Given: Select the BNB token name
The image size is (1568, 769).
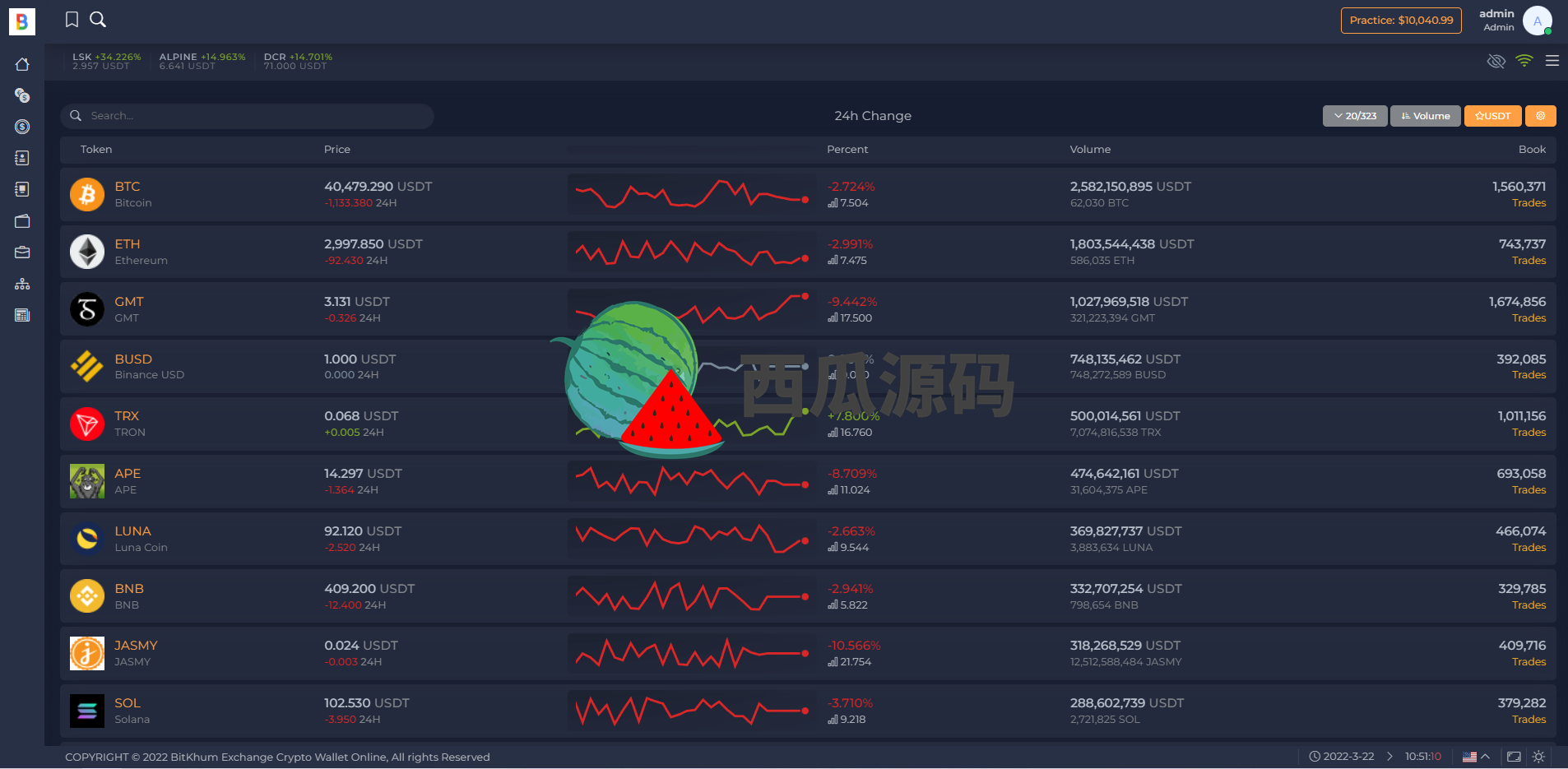Looking at the screenshot, I should click(x=129, y=589).
